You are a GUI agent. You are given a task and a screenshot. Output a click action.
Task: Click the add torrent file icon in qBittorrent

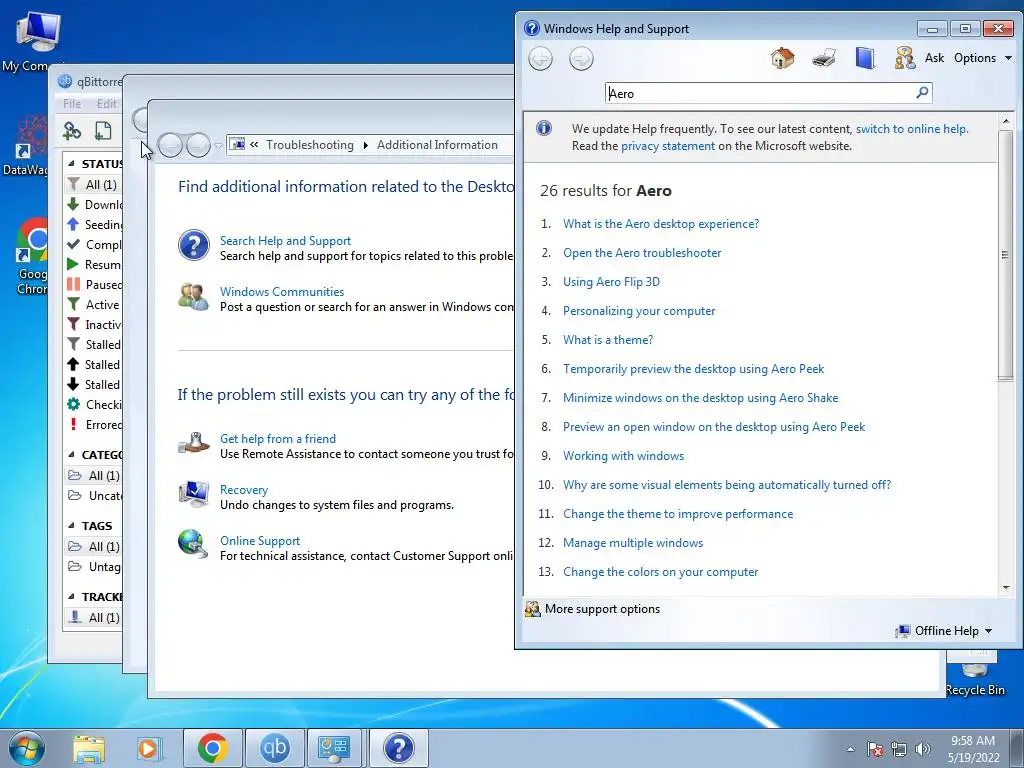[x=103, y=131]
